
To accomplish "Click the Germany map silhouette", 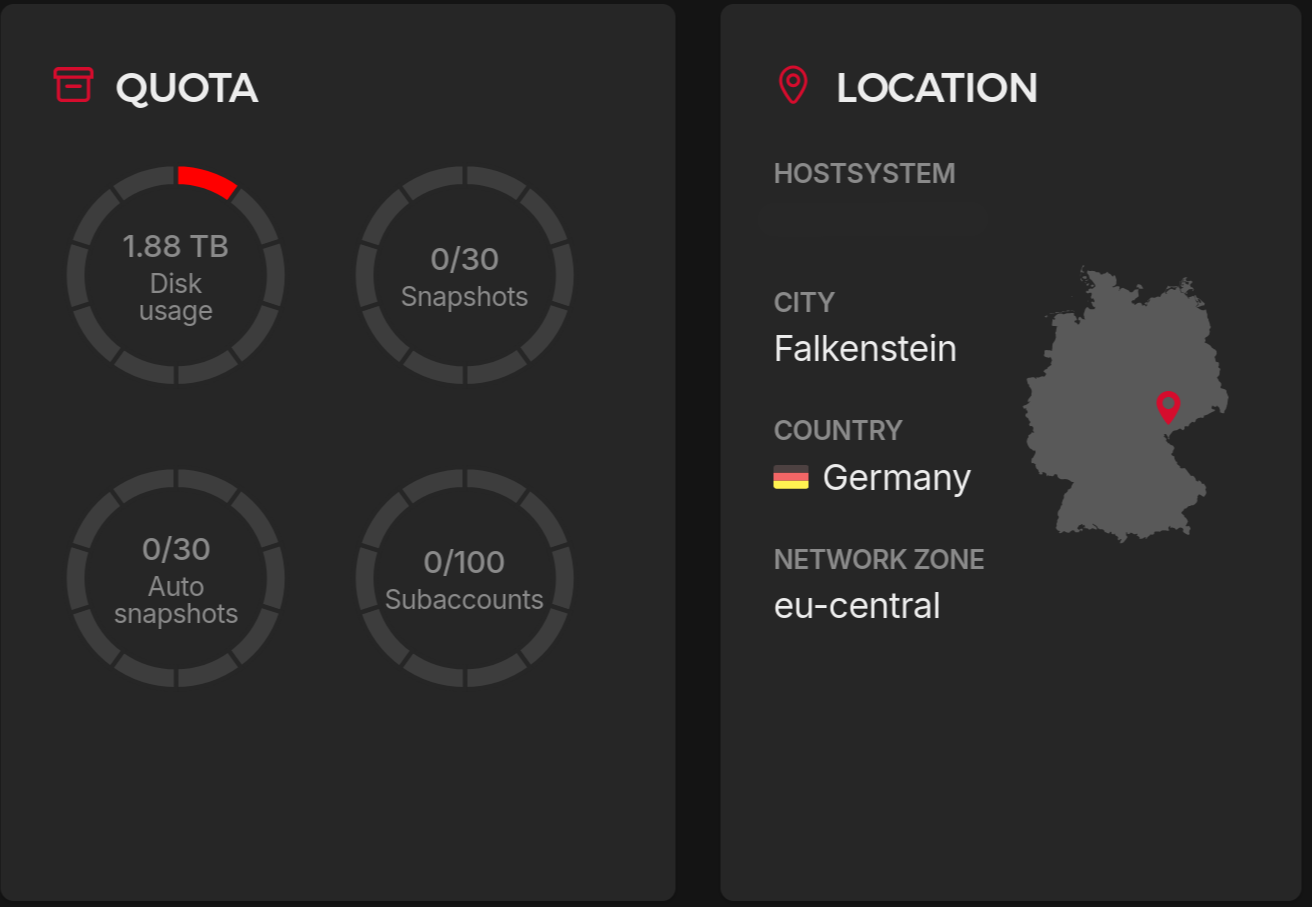I will 1110,440.
